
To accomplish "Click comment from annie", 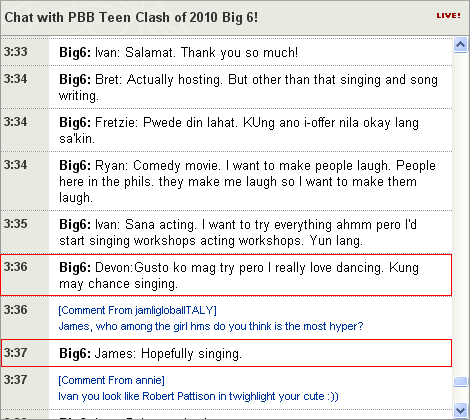I will pyautogui.click(x=111, y=380).
